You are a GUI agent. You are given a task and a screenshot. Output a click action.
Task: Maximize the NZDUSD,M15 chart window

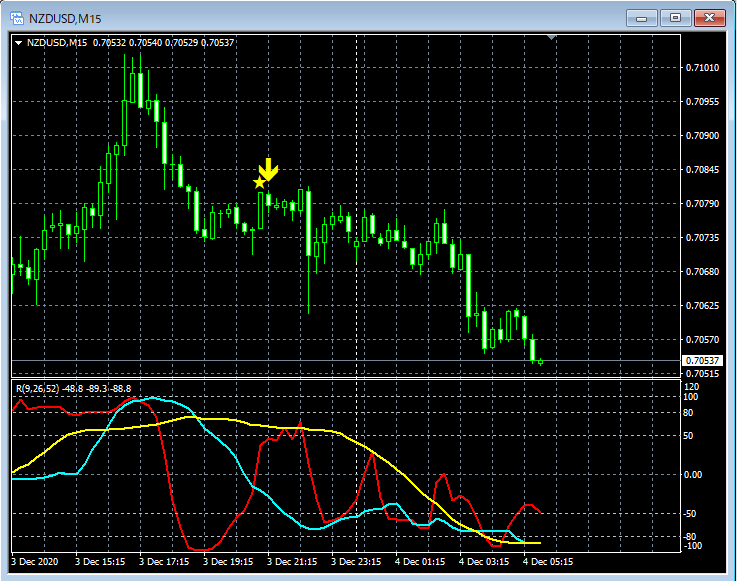[x=675, y=17]
